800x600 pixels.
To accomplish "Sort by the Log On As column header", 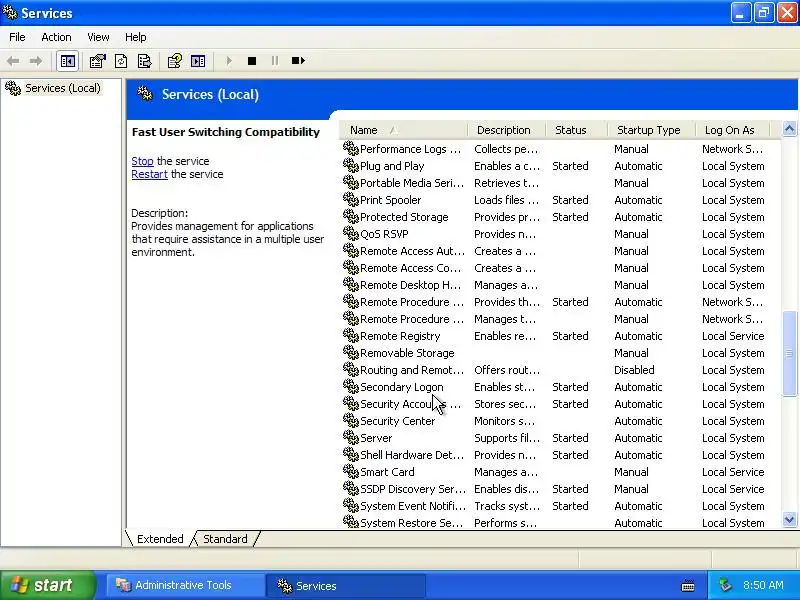I will point(732,130).
